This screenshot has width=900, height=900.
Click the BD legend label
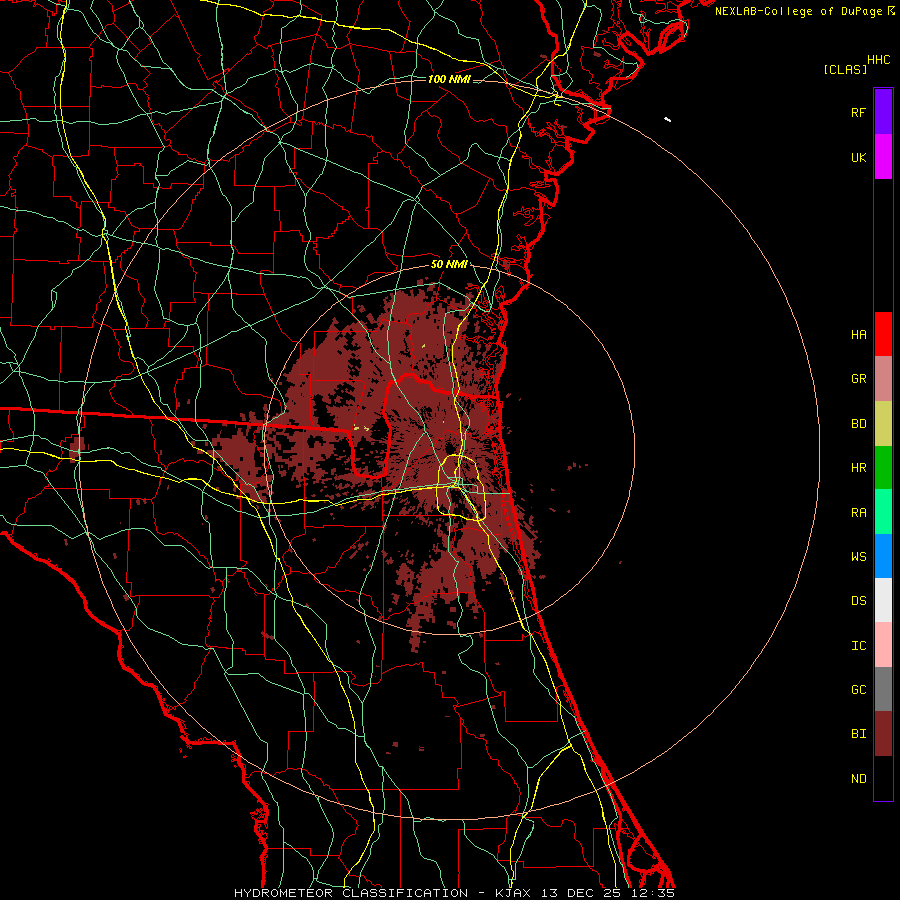pos(859,424)
